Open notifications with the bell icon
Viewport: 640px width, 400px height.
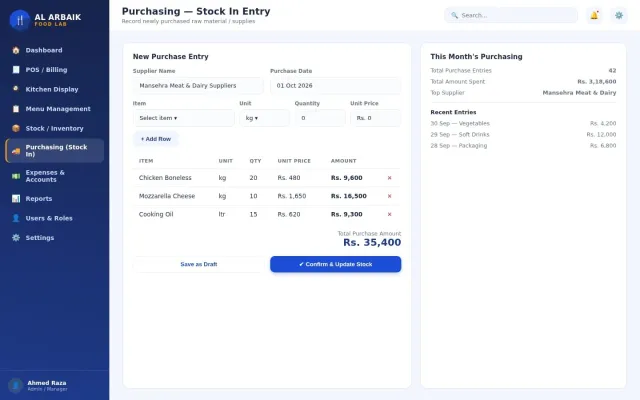(x=594, y=16)
